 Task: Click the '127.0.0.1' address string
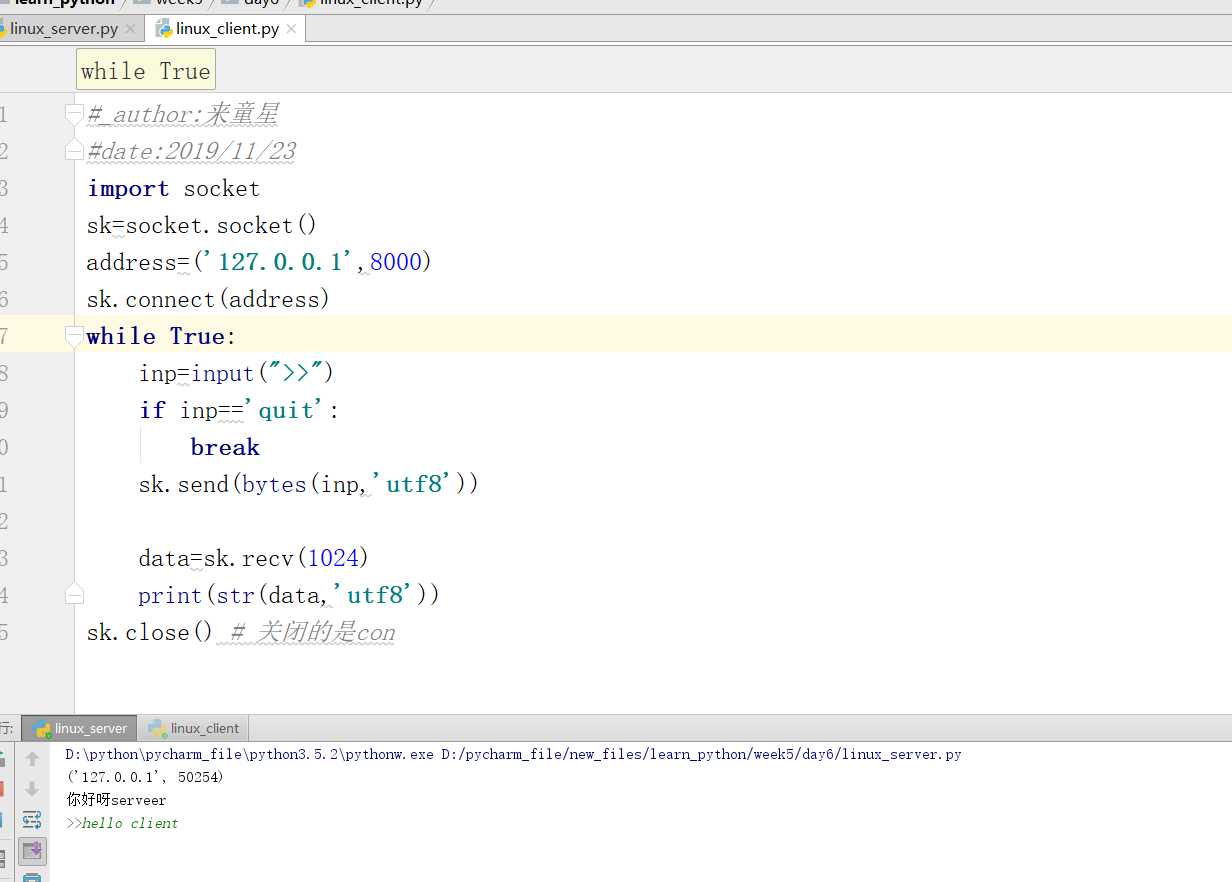pyautogui.click(x=279, y=262)
